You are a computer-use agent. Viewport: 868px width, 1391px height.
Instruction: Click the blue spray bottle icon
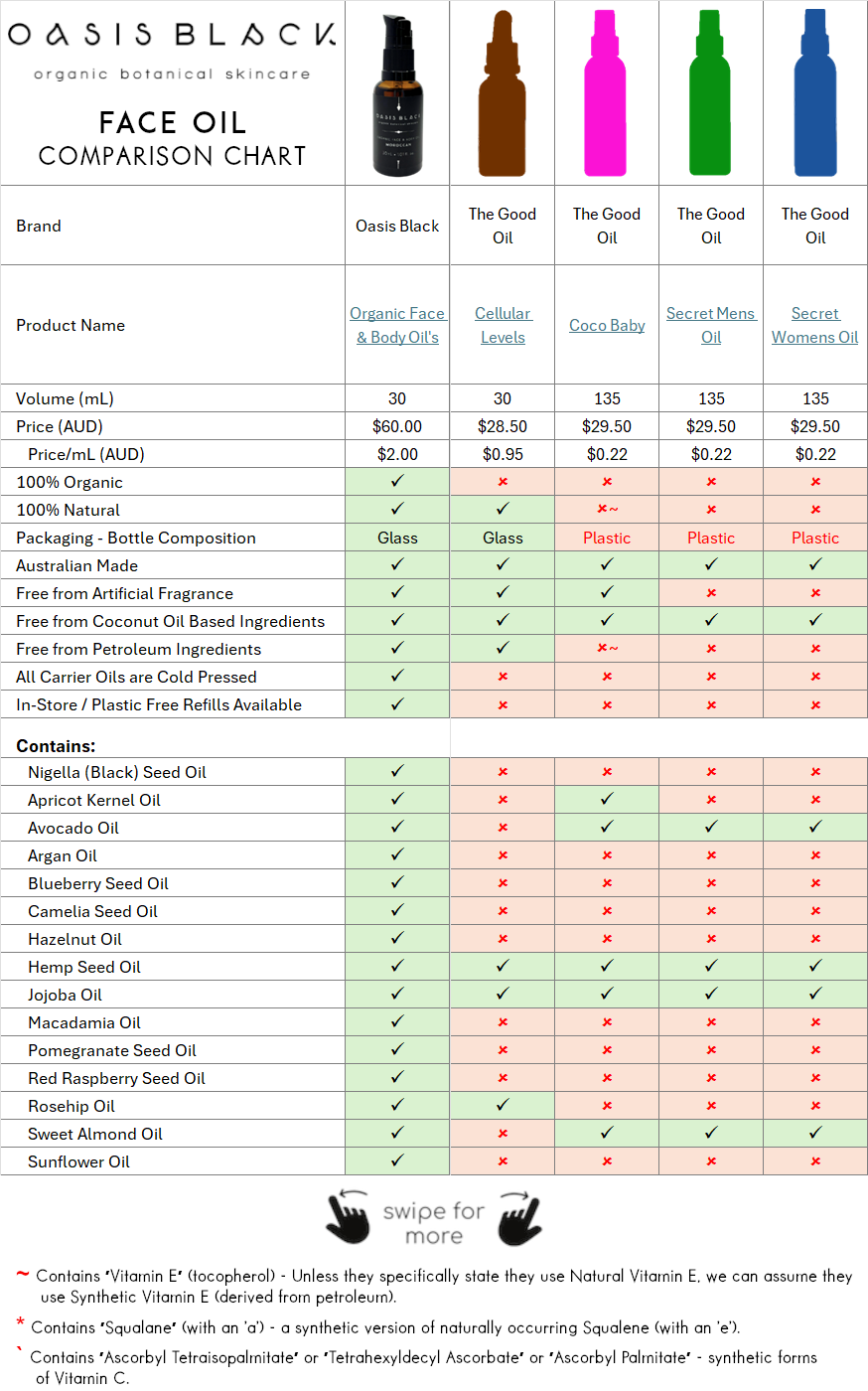coord(814,94)
